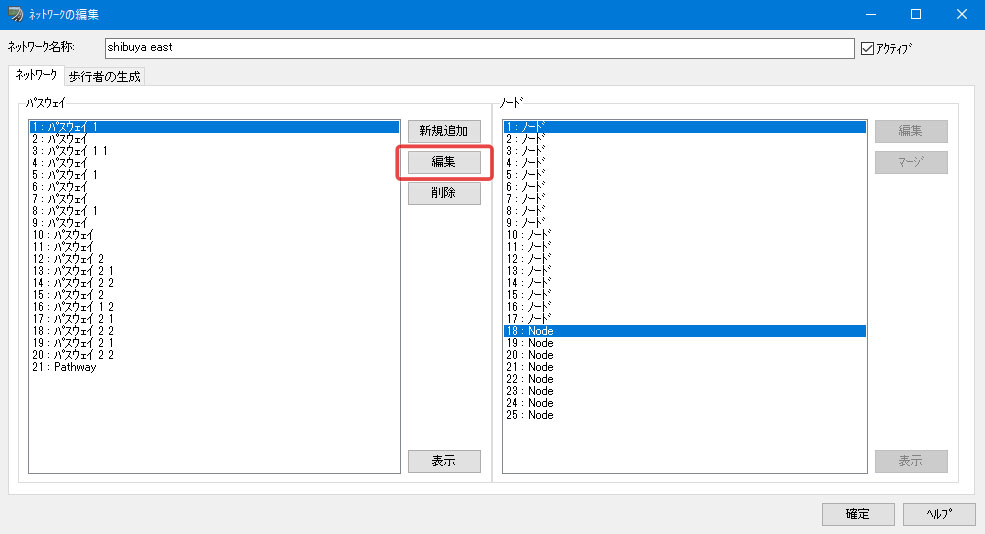Image resolution: width=985 pixels, height=534 pixels.
Task: Click the 新規追加 button for pathways
Action: click(x=444, y=131)
